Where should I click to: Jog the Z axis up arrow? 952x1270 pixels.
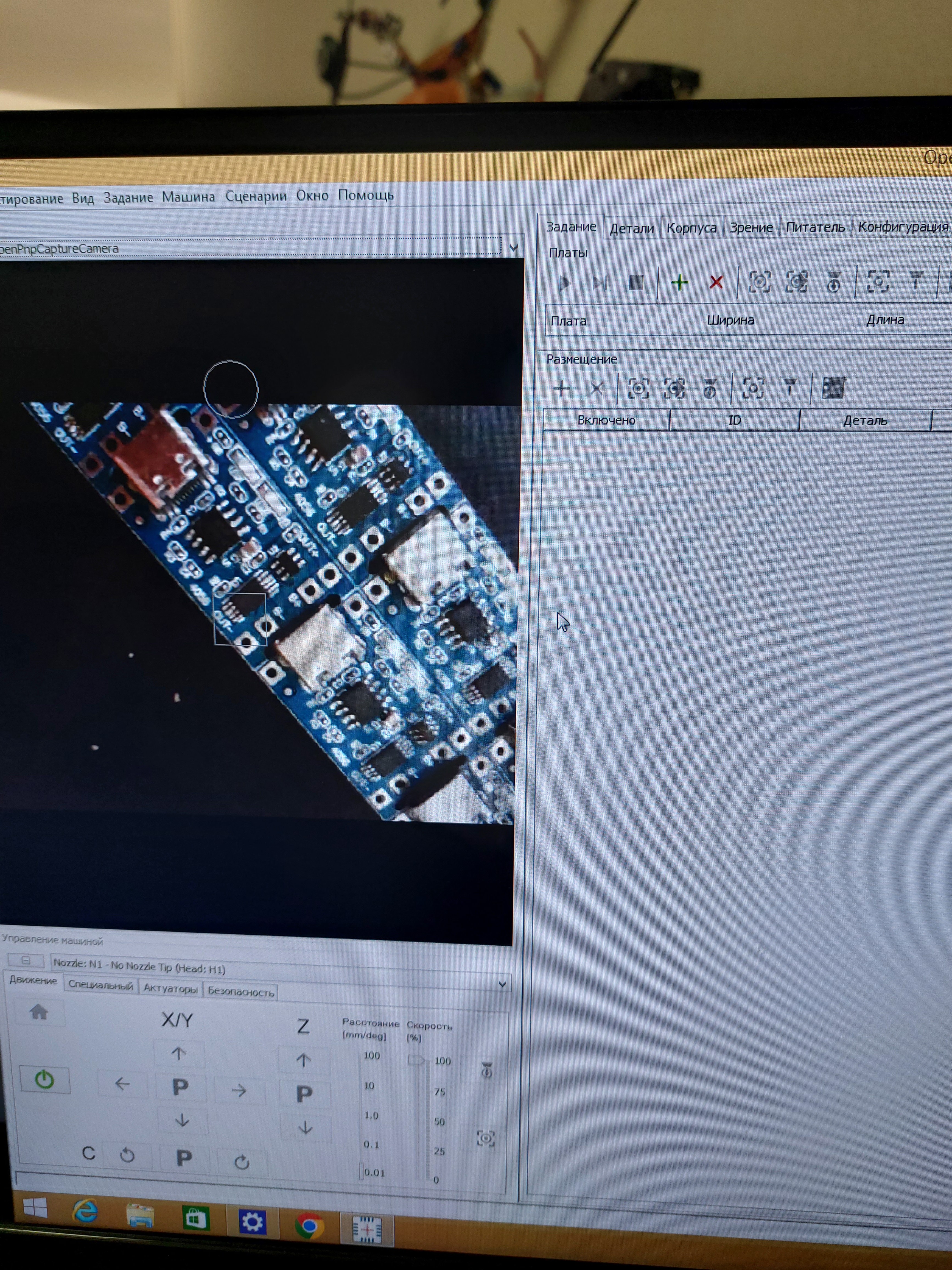click(x=304, y=1060)
